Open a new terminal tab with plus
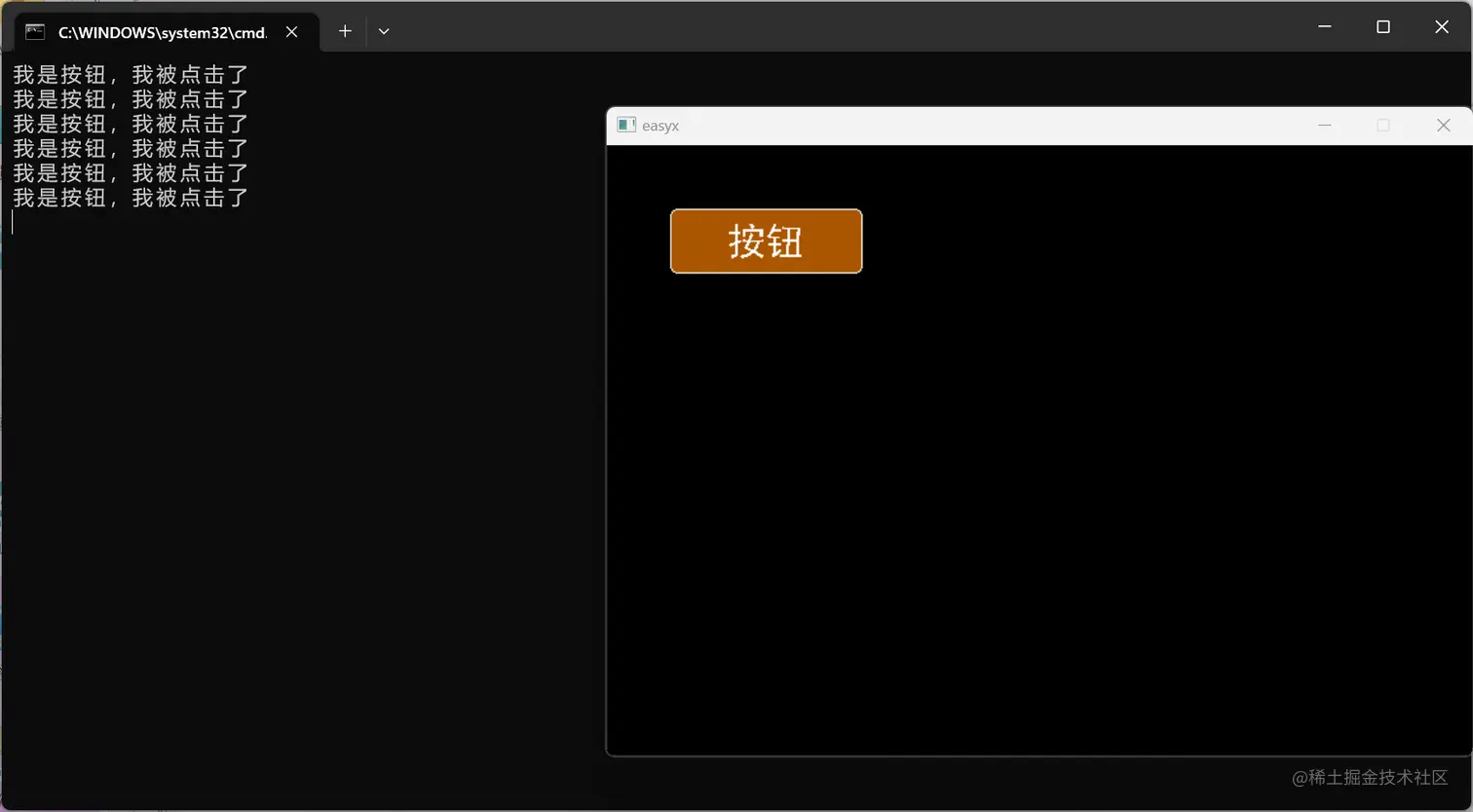This screenshot has height=812, width=1473. click(x=345, y=31)
